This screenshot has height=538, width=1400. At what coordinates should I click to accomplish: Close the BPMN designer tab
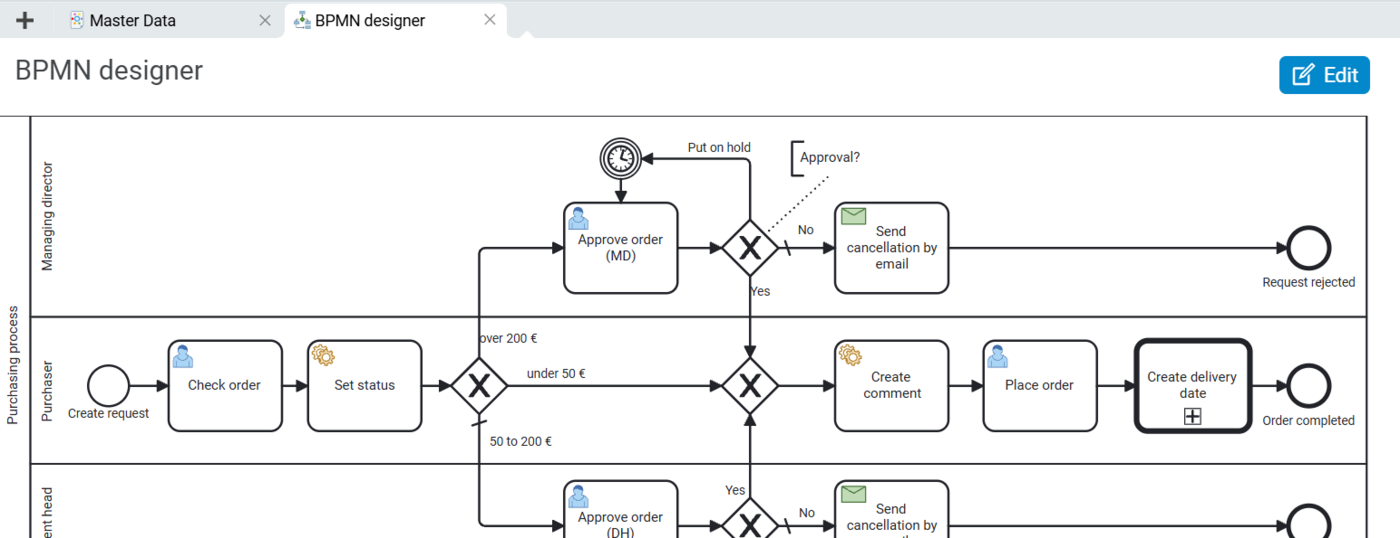pos(490,20)
